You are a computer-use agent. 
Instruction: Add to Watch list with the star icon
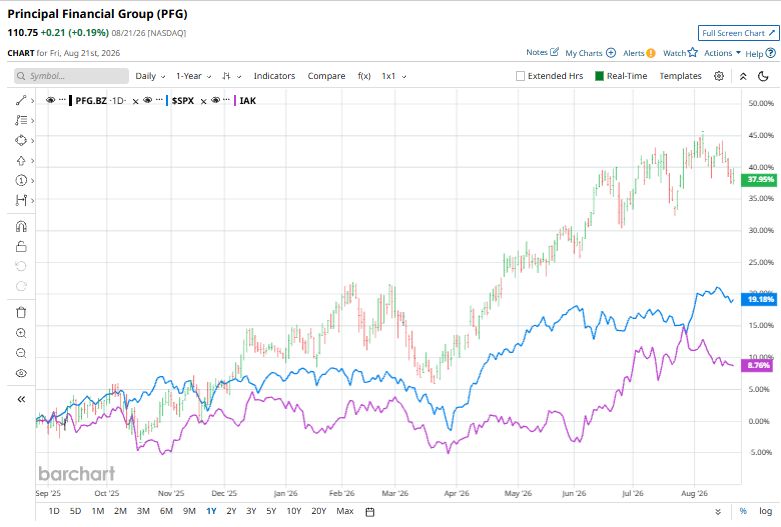[693, 52]
